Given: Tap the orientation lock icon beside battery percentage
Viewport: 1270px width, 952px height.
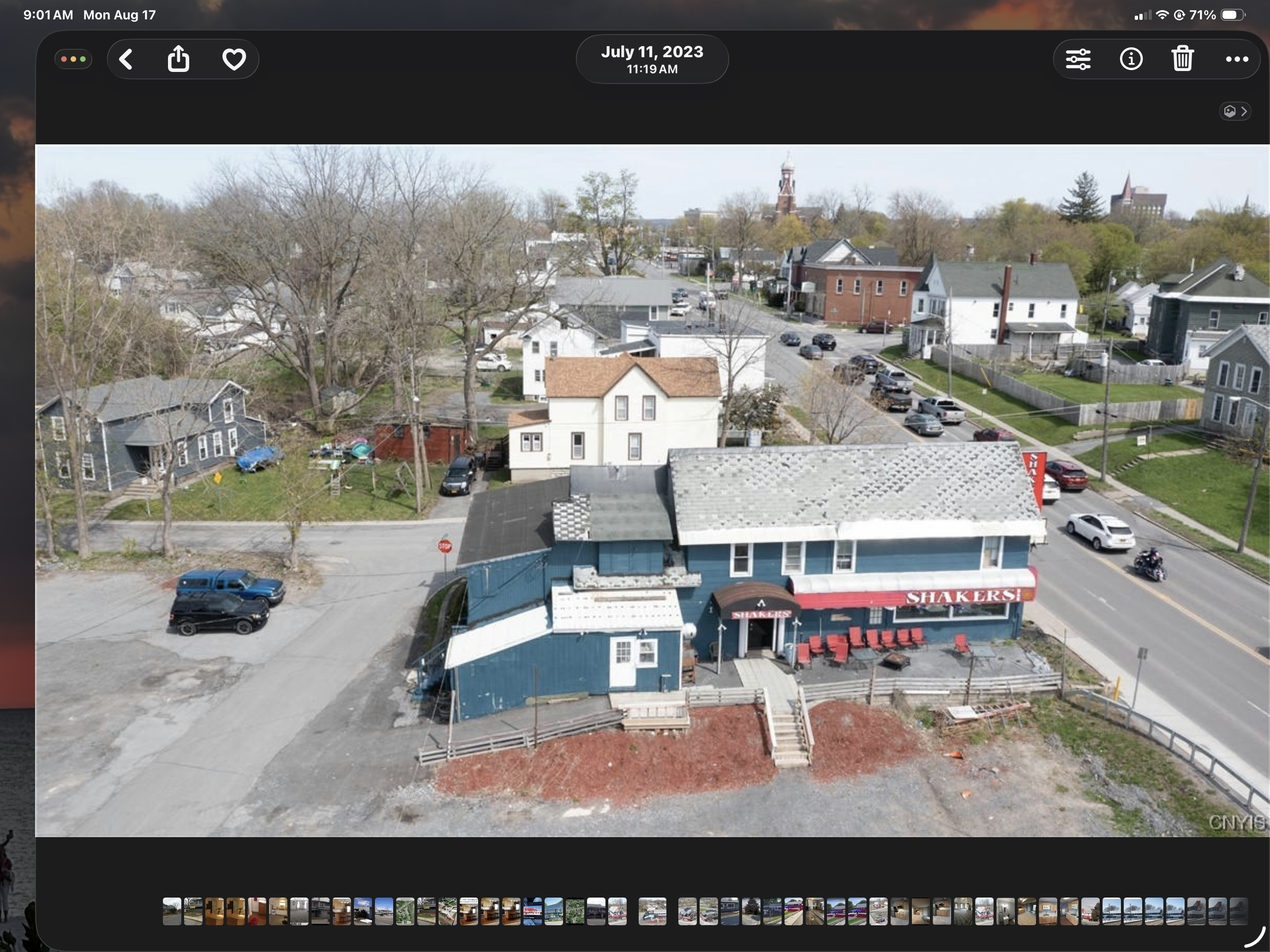Looking at the screenshot, I should [1179, 15].
